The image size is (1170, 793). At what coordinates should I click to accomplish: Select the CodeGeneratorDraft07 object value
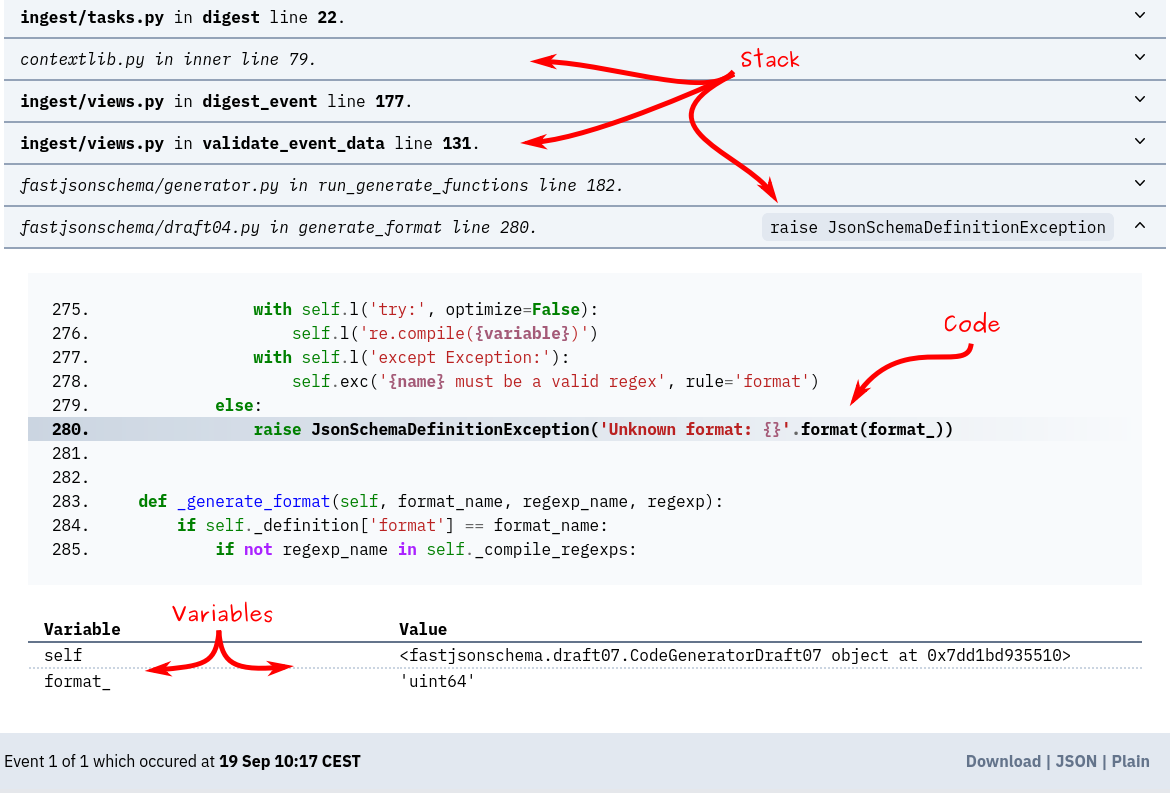point(735,655)
